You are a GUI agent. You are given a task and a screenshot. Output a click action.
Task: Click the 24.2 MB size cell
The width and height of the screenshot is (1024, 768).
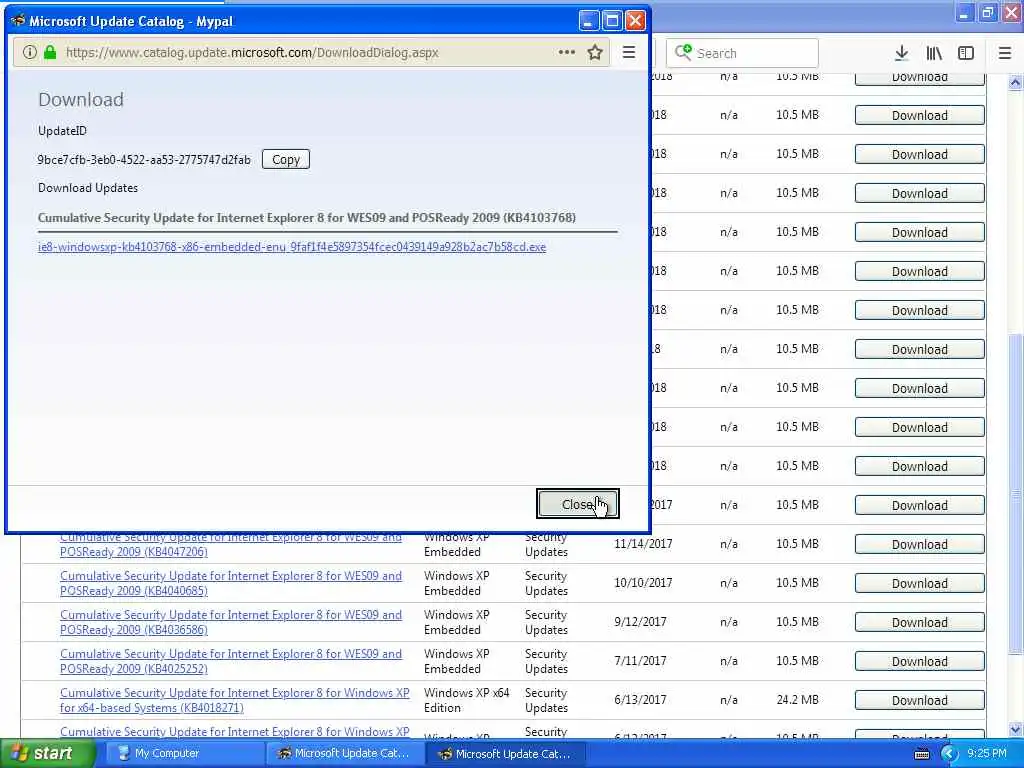coord(797,699)
